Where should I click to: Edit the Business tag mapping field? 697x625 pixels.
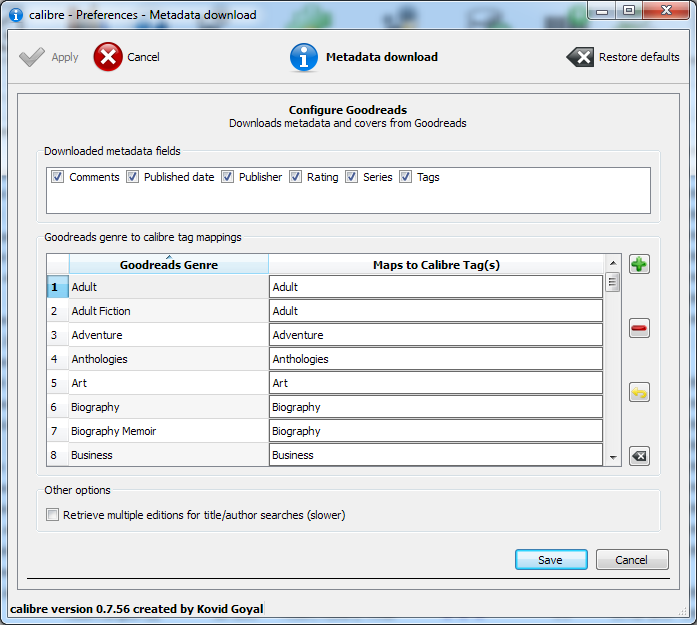click(x=436, y=455)
